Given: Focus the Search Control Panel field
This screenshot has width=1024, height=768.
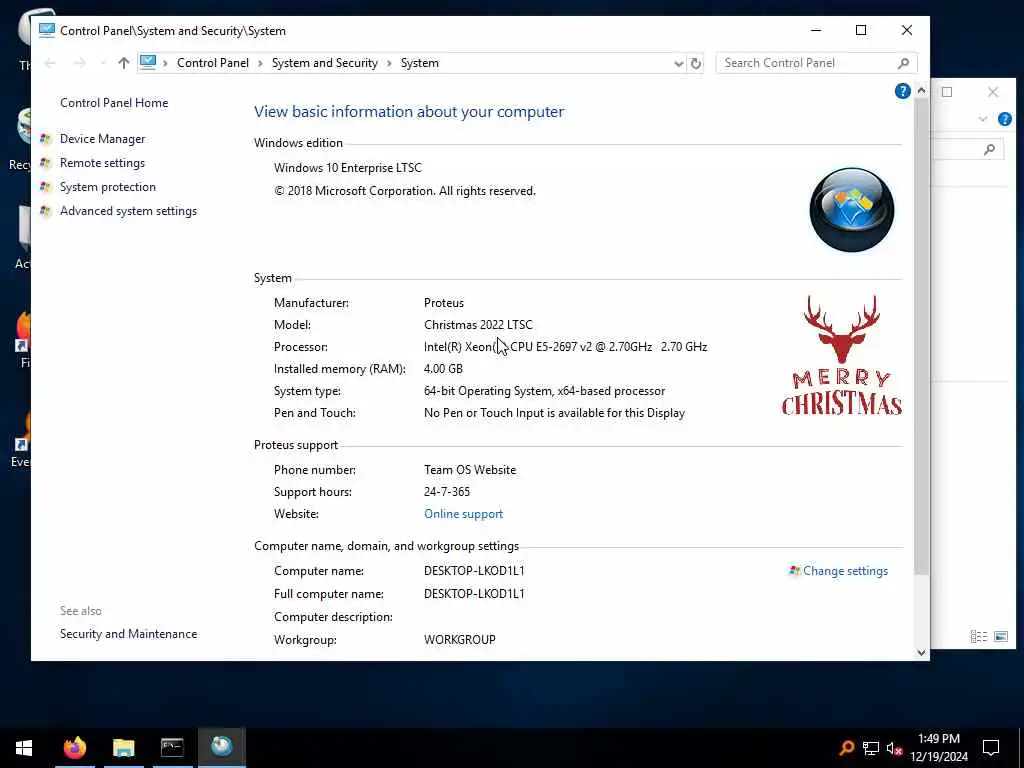Looking at the screenshot, I should click(807, 63).
